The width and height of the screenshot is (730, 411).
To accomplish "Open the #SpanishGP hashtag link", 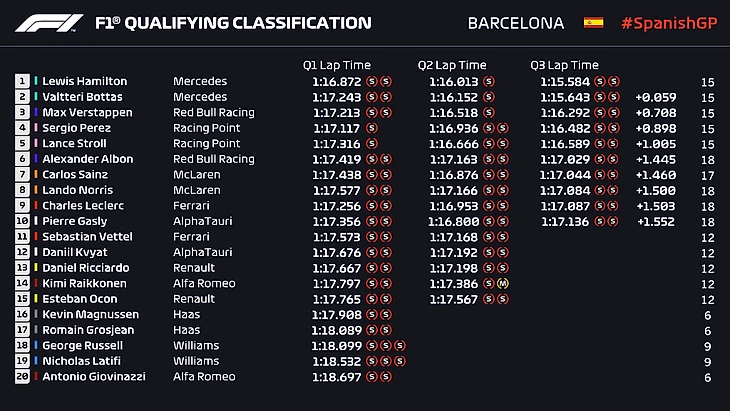I will pyautogui.click(x=668, y=23).
